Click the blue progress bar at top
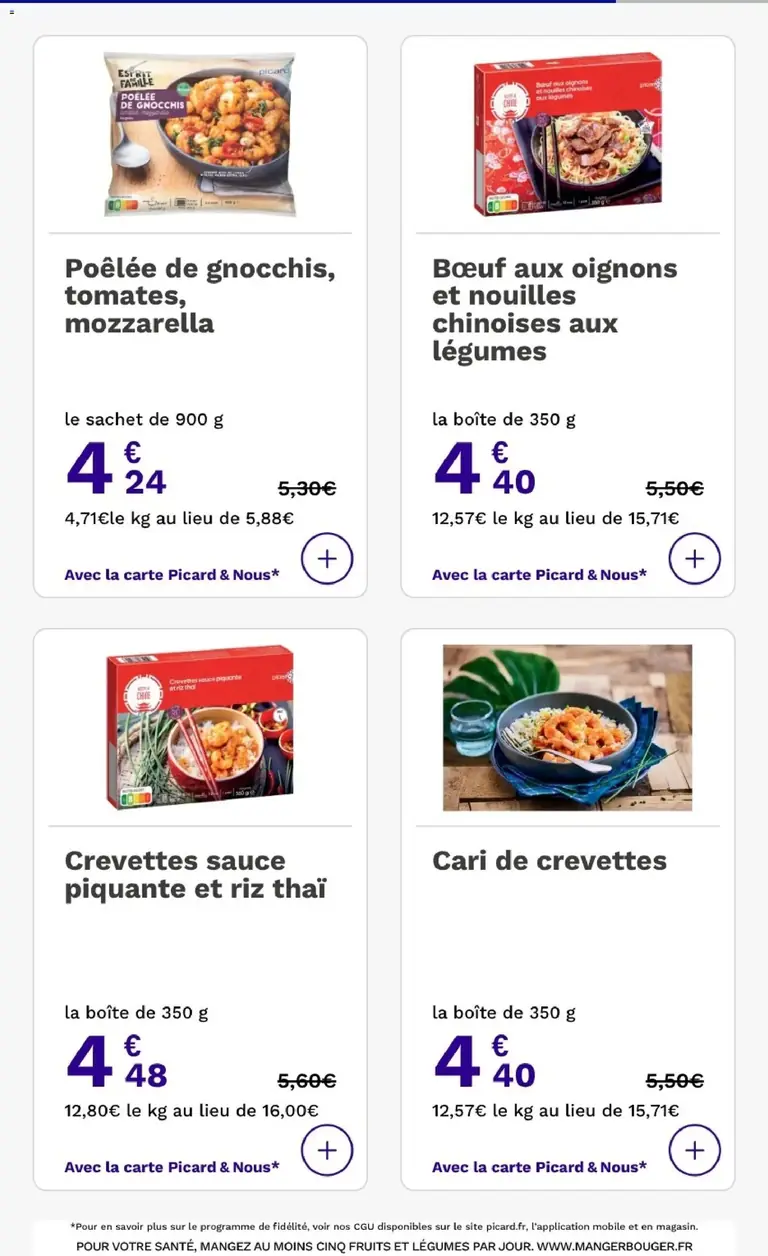Viewport: 768px width, 1256px height. pyautogui.click(x=308, y=1)
